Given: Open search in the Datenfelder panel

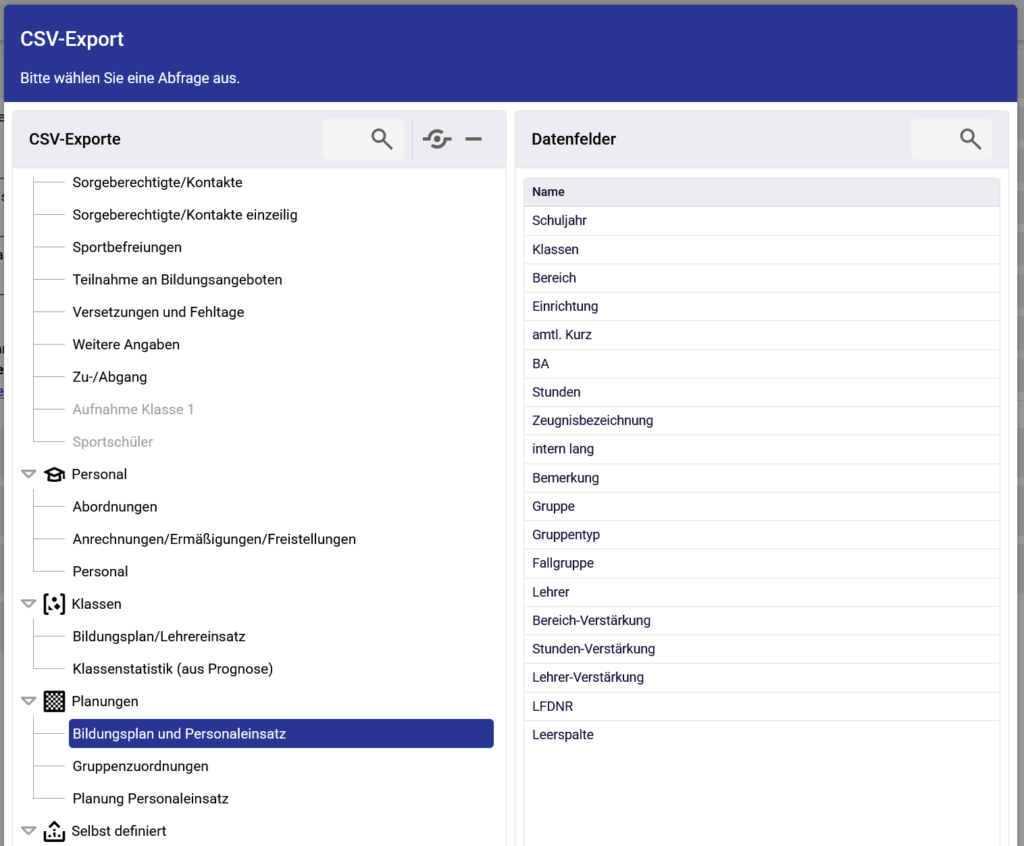Looking at the screenshot, I should (x=970, y=139).
